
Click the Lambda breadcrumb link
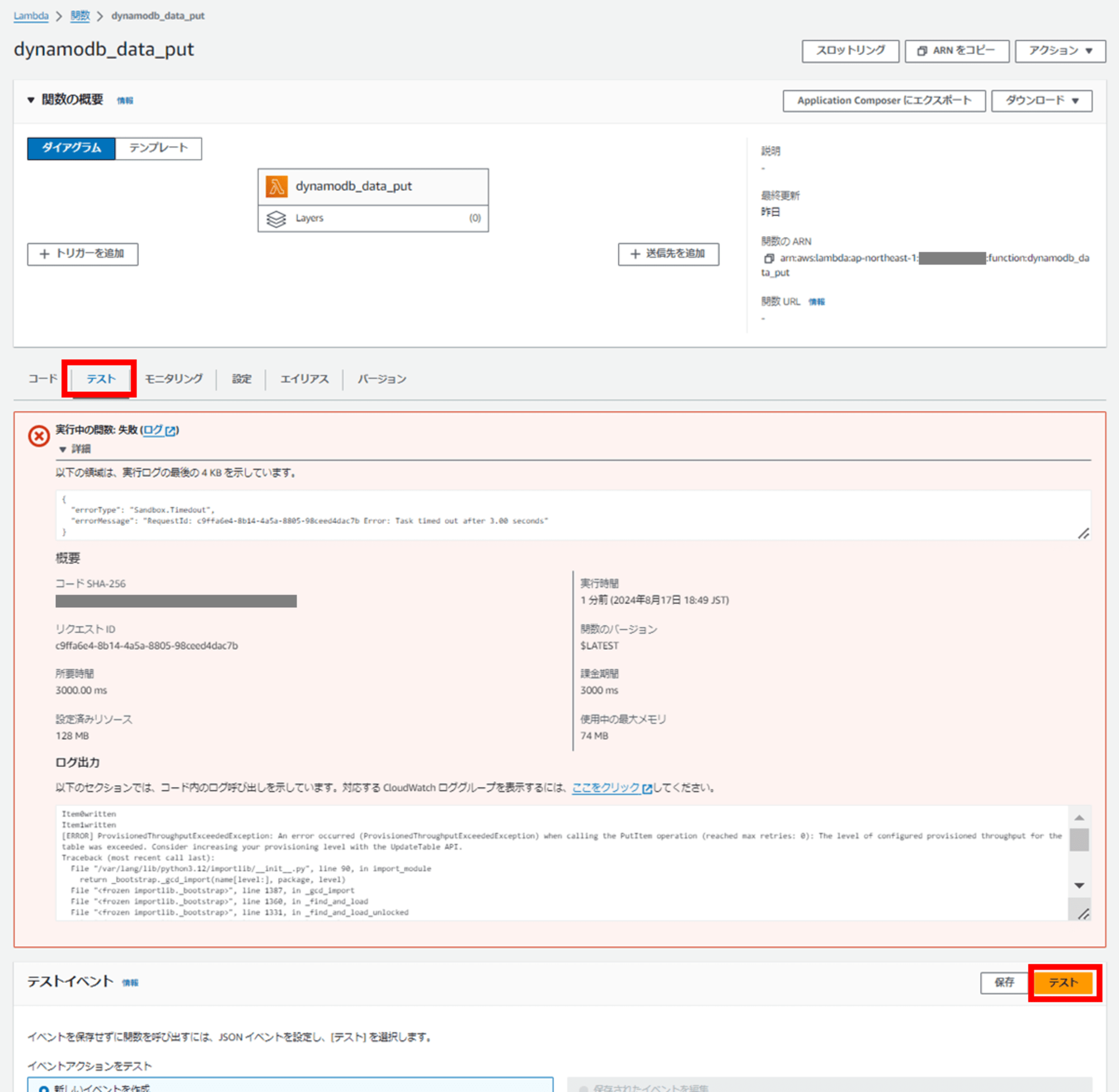(x=31, y=16)
